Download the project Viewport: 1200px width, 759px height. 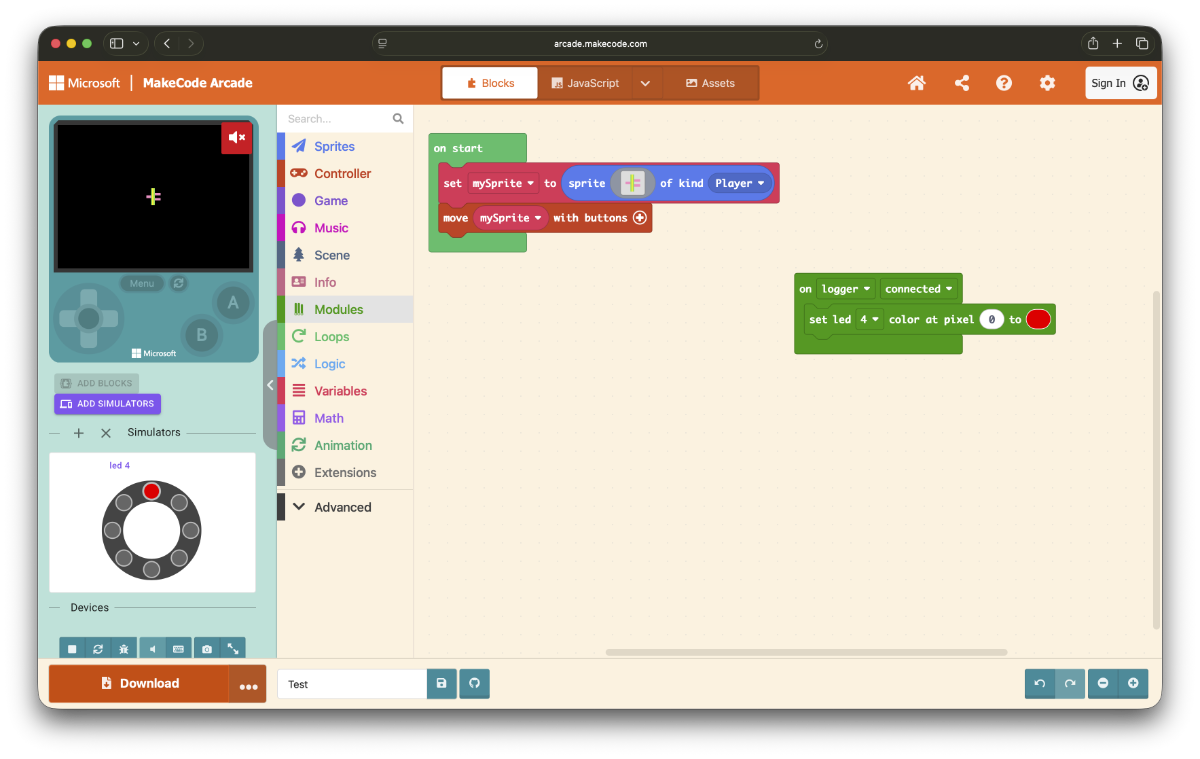click(139, 684)
